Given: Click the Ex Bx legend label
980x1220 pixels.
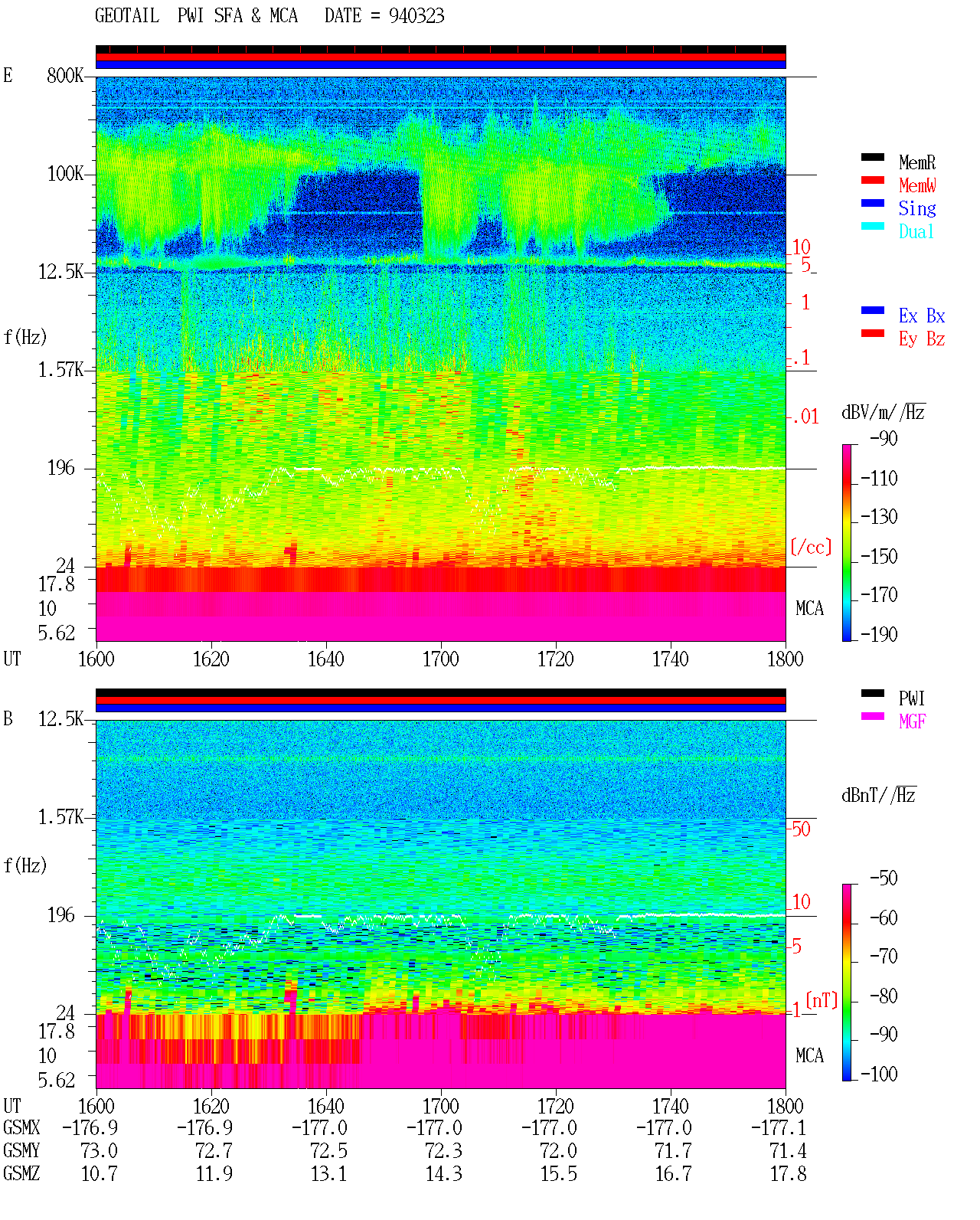Looking at the screenshot, I should tap(922, 316).
